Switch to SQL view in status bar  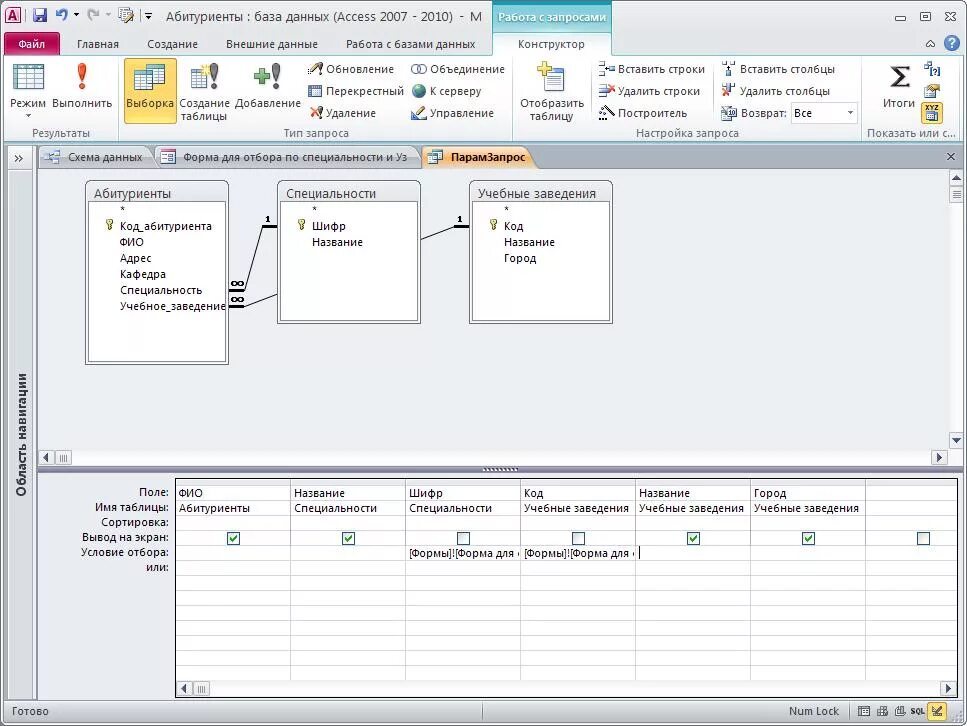(918, 711)
